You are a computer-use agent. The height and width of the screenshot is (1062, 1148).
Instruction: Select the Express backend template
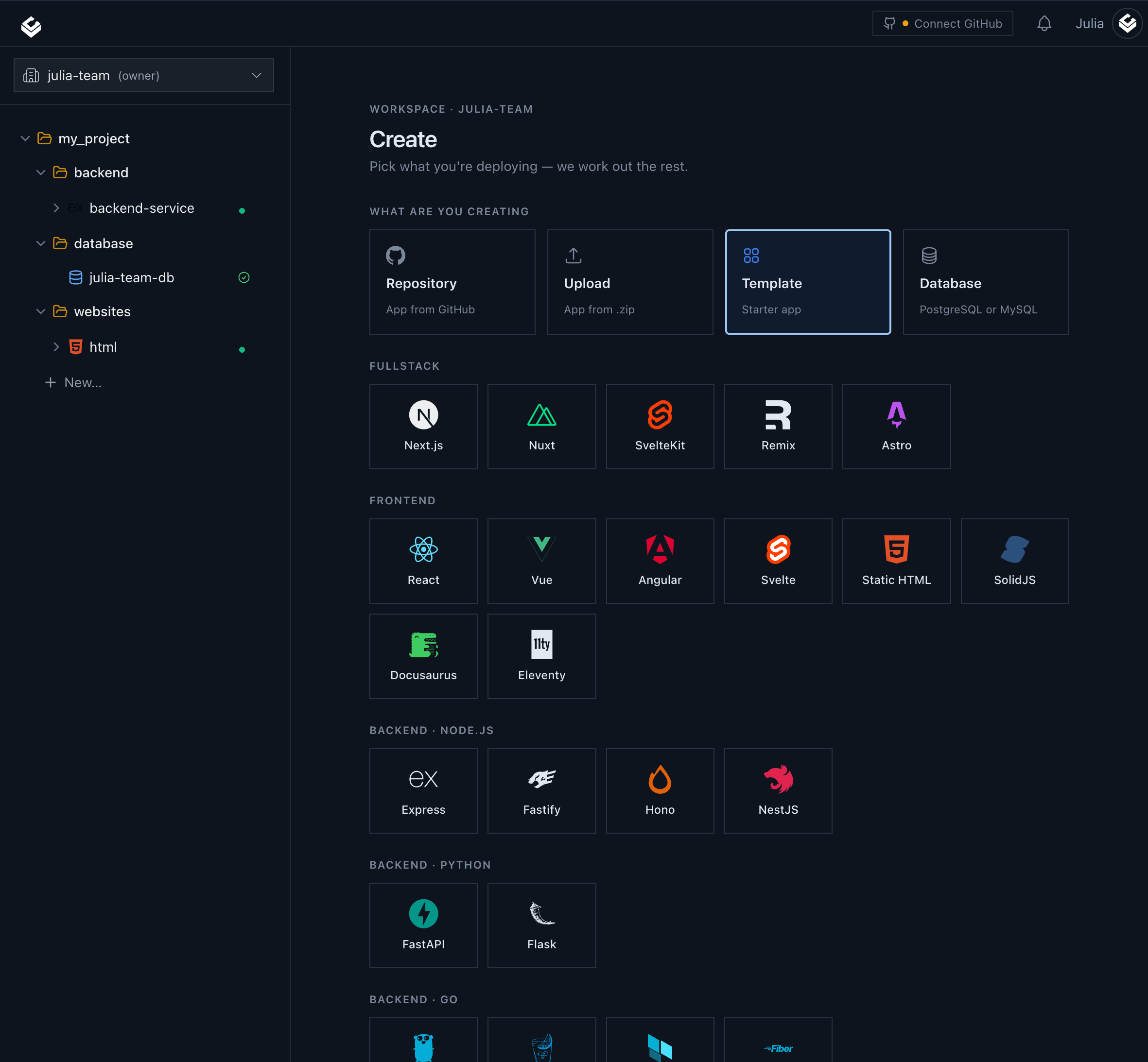point(423,791)
